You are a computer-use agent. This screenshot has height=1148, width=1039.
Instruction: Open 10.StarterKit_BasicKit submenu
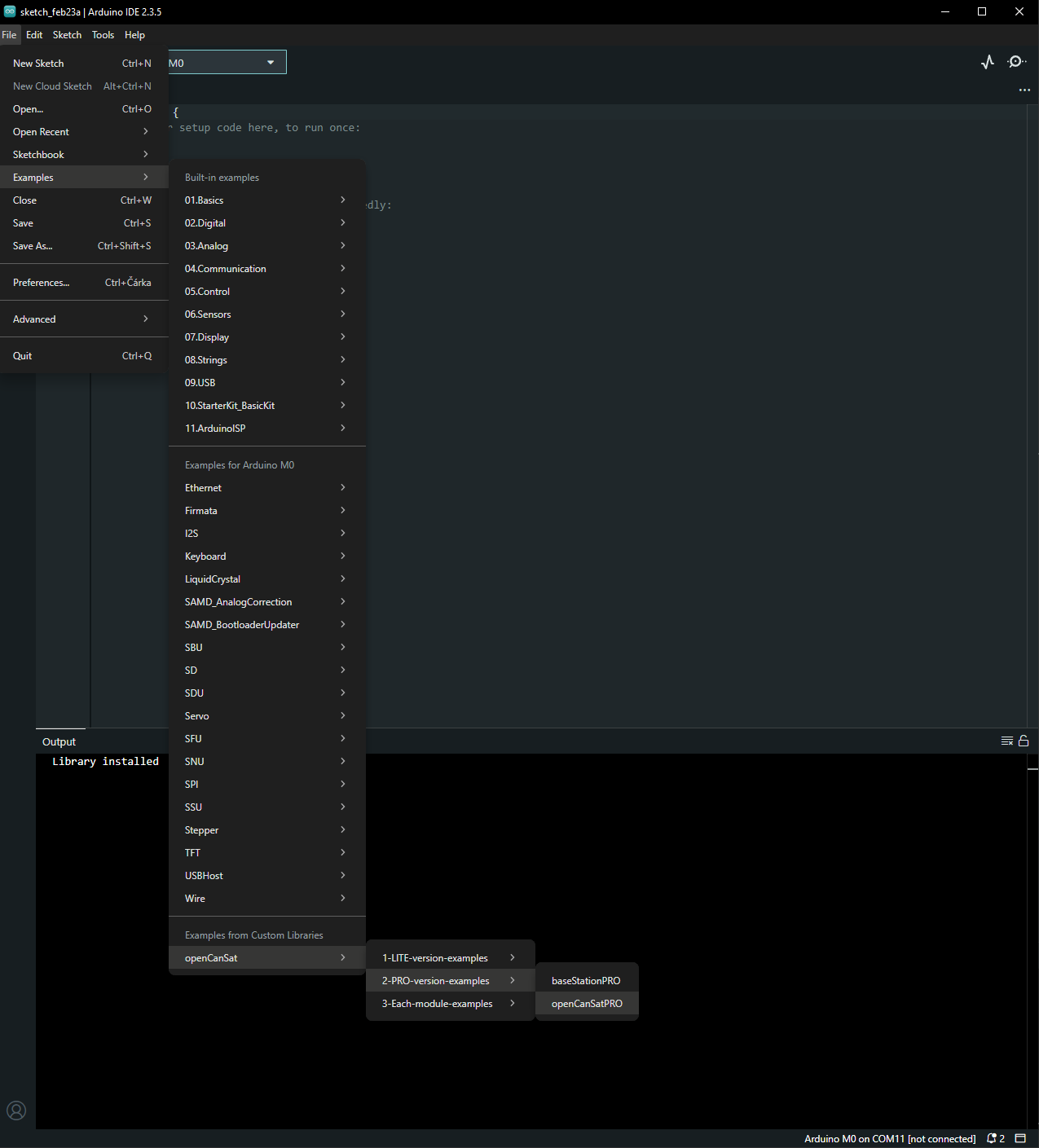[x=267, y=406]
